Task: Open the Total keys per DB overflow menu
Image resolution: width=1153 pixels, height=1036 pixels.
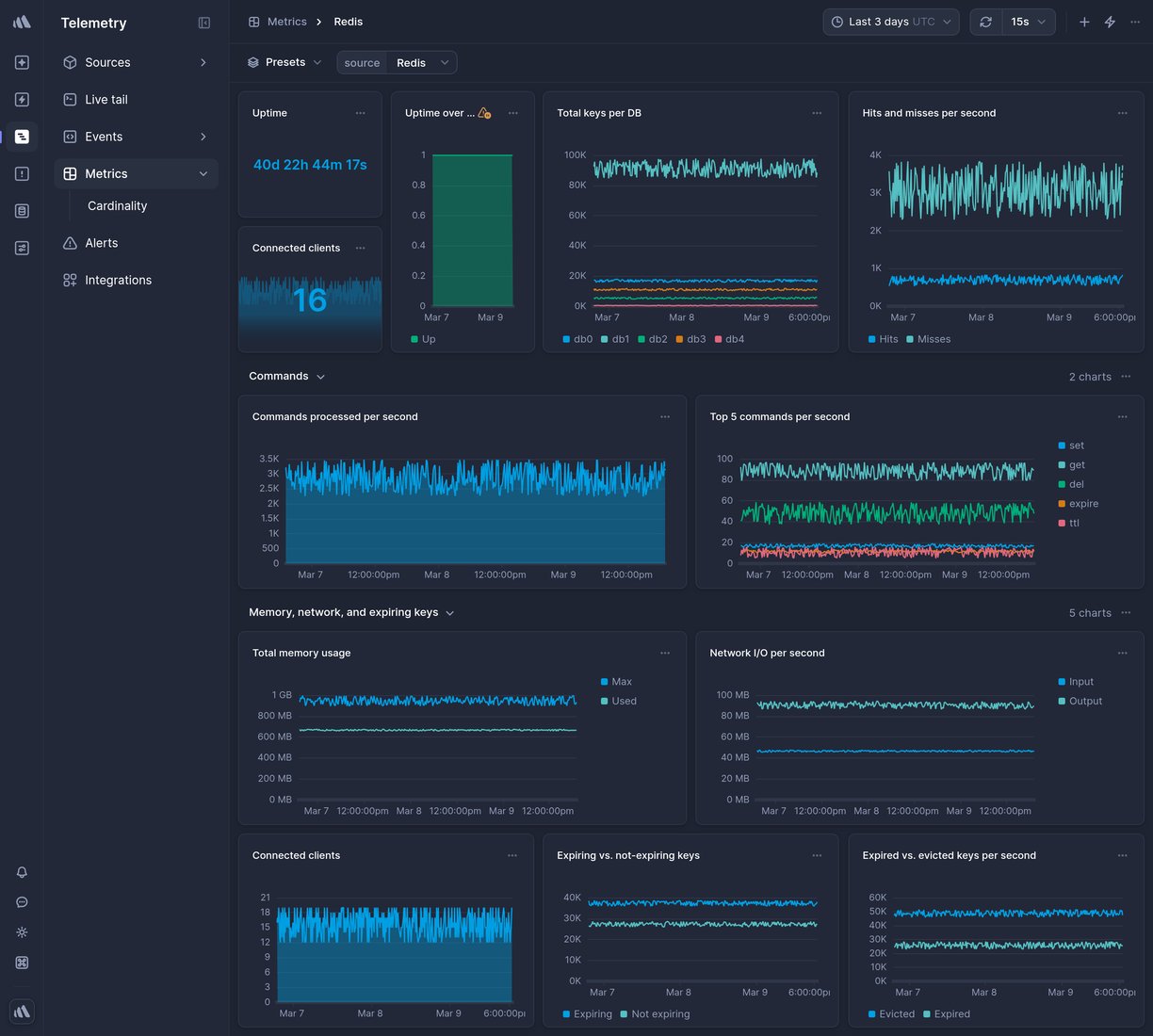Action: pos(817,113)
